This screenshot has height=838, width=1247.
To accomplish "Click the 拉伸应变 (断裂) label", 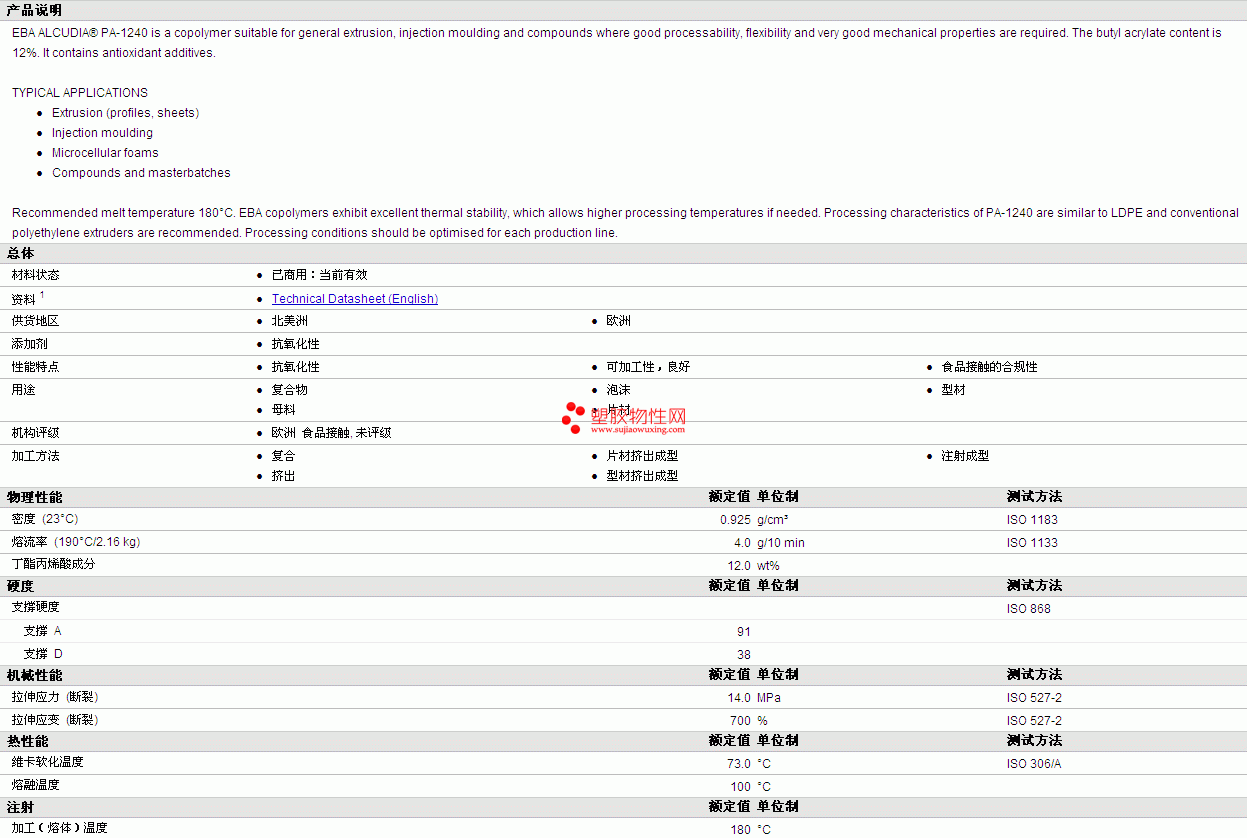I will [x=54, y=720].
